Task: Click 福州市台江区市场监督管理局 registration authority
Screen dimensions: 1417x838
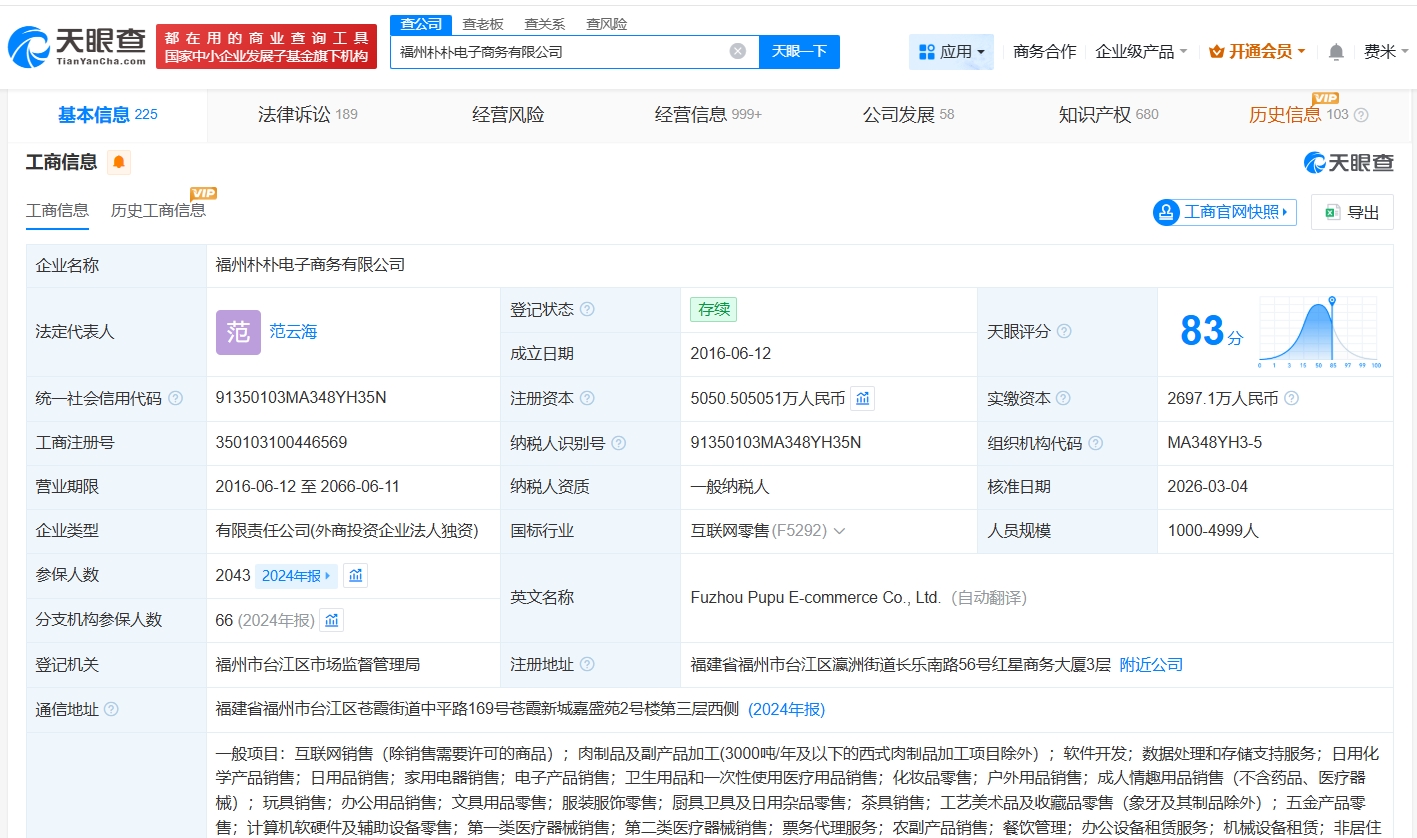Action: tap(318, 664)
